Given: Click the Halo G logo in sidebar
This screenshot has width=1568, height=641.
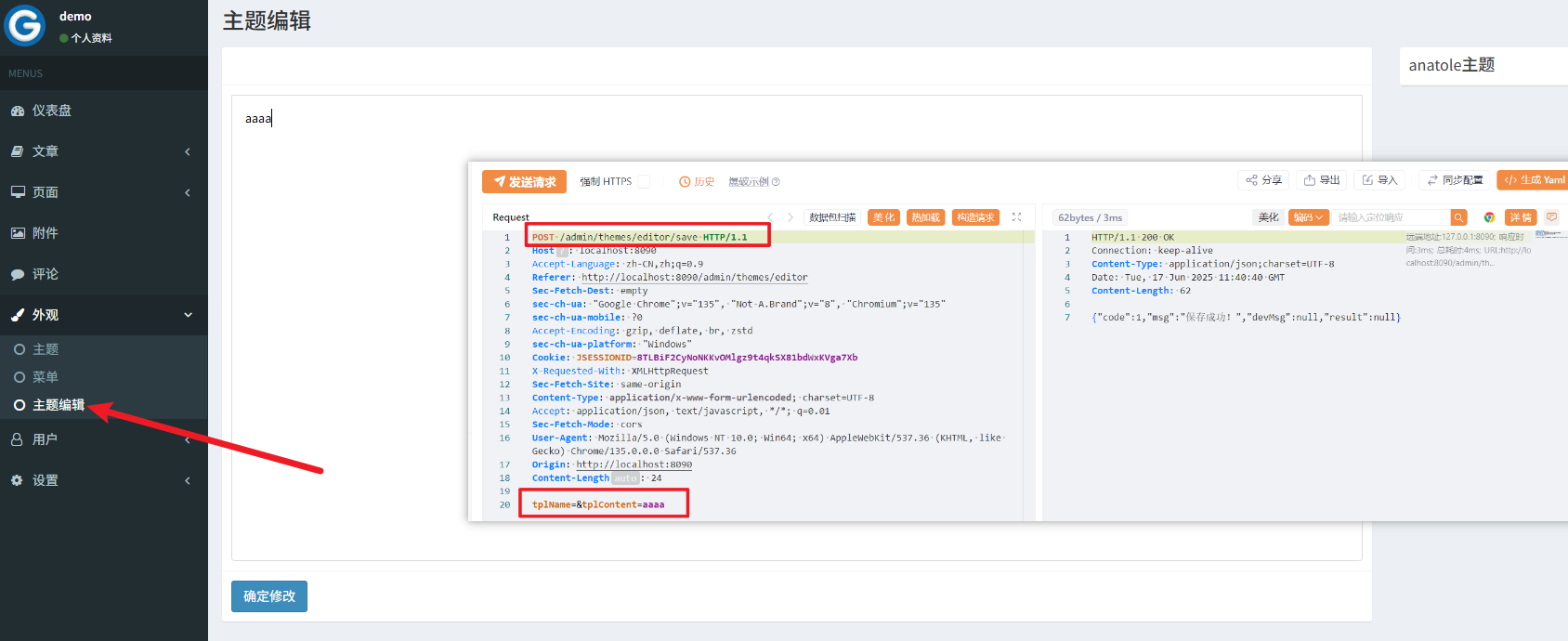Looking at the screenshot, I should click(25, 25).
